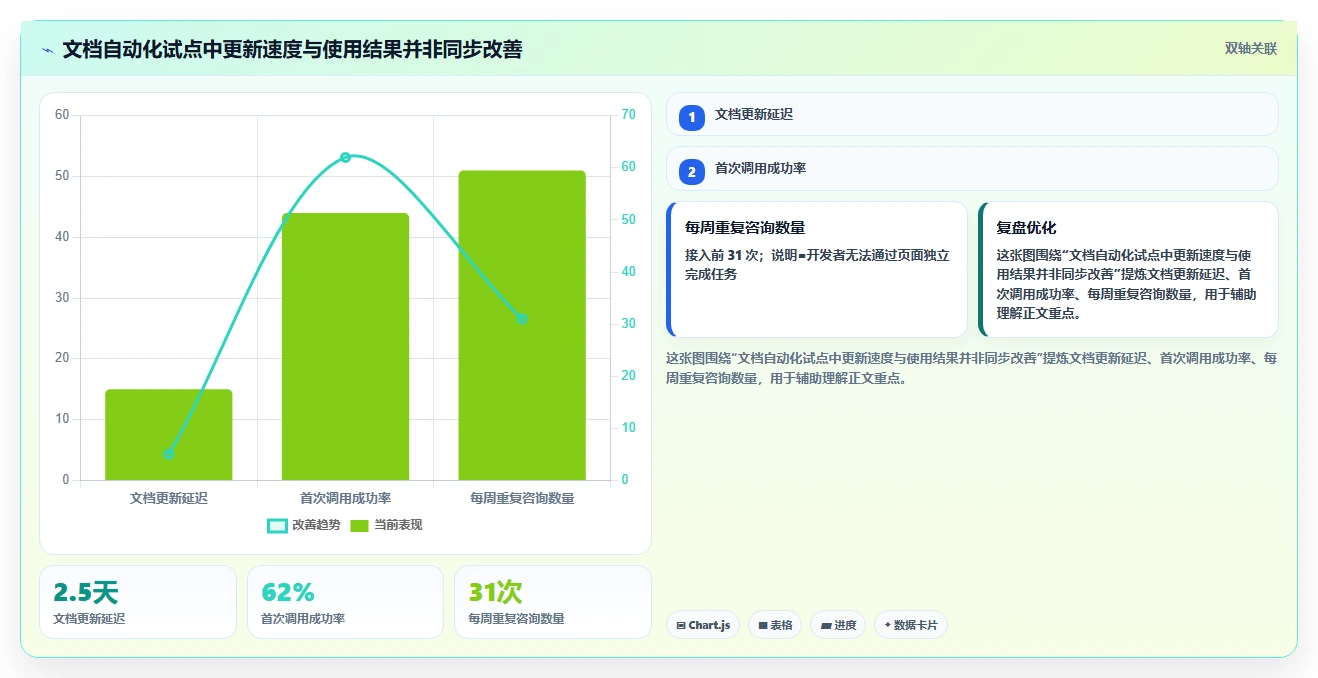
Task: Click the summary paragraph below the cards
Action: tap(971, 368)
